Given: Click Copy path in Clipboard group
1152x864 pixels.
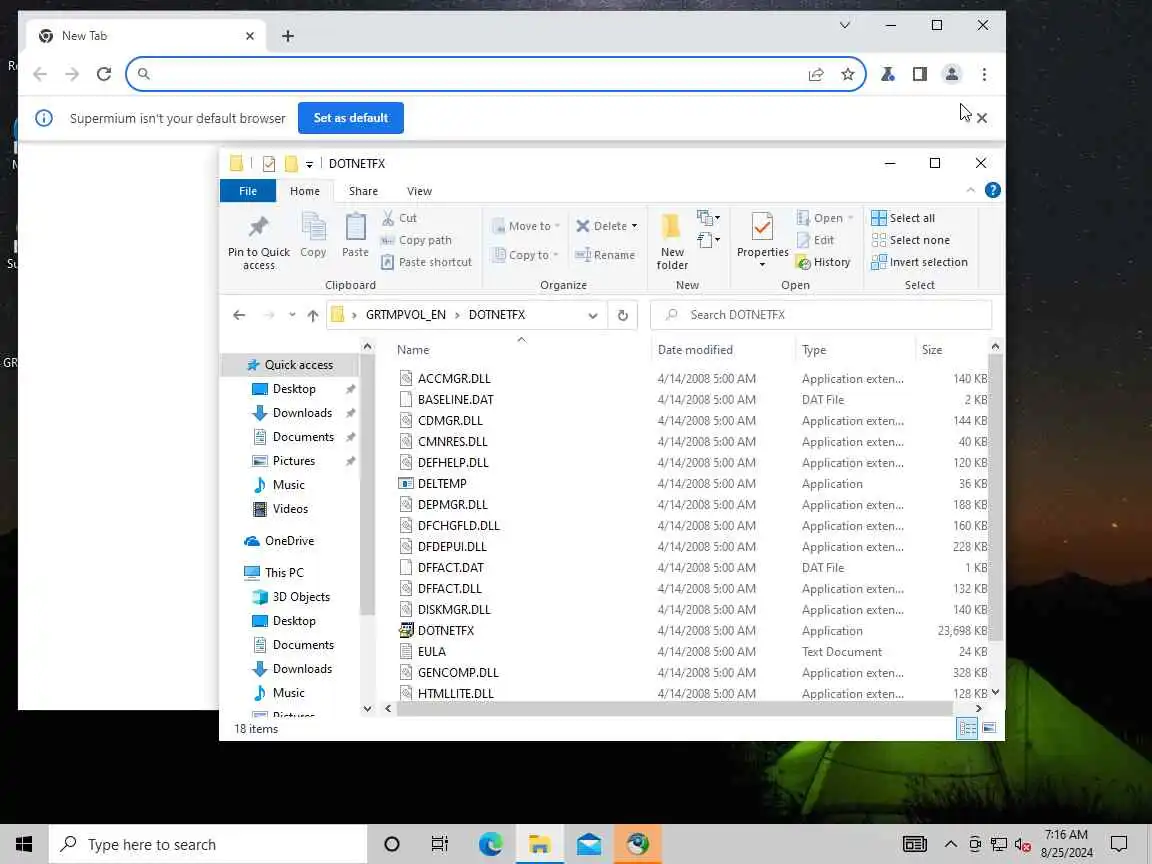Looking at the screenshot, I should click(x=416, y=240).
